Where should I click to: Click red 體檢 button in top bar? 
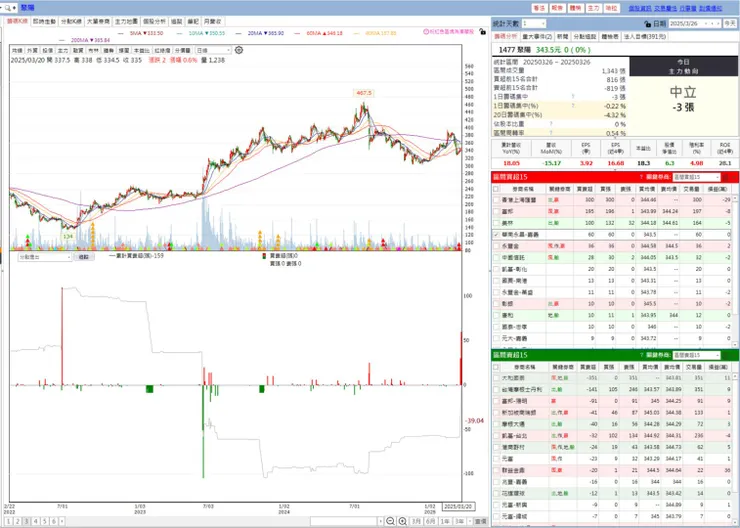pos(575,8)
